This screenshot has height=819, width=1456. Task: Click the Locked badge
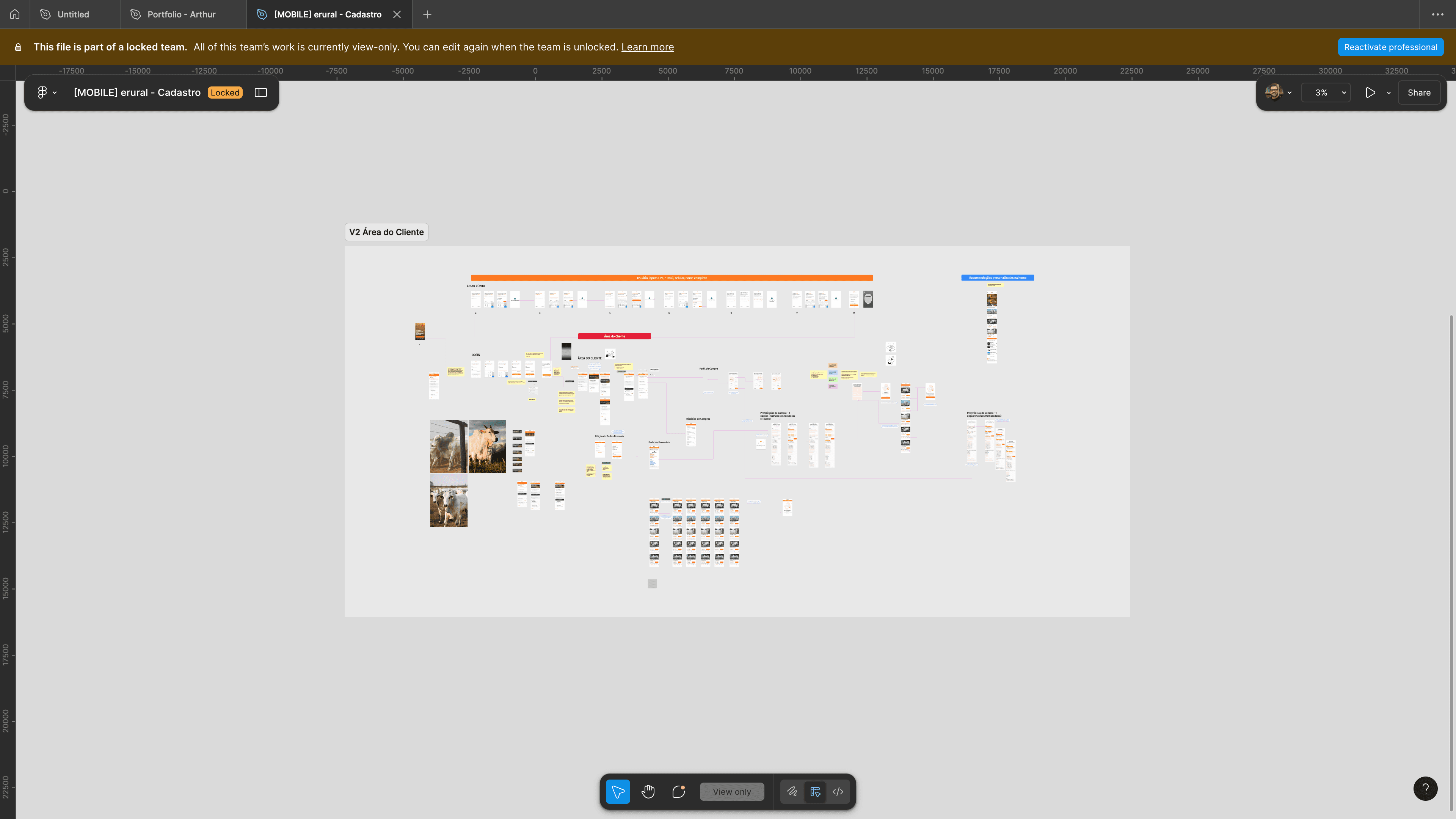[x=225, y=93]
